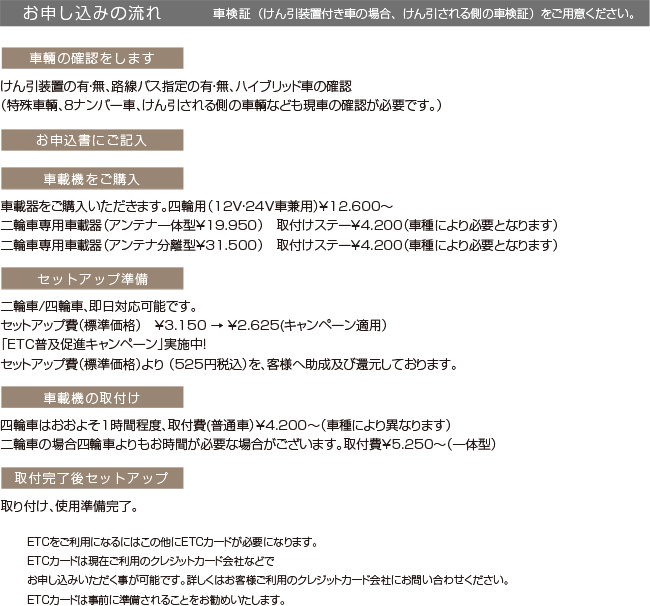Click the 取り付け、使用準備完了 line
Image resolution: width=650 pixels, height=606 pixels.
pos(69,506)
